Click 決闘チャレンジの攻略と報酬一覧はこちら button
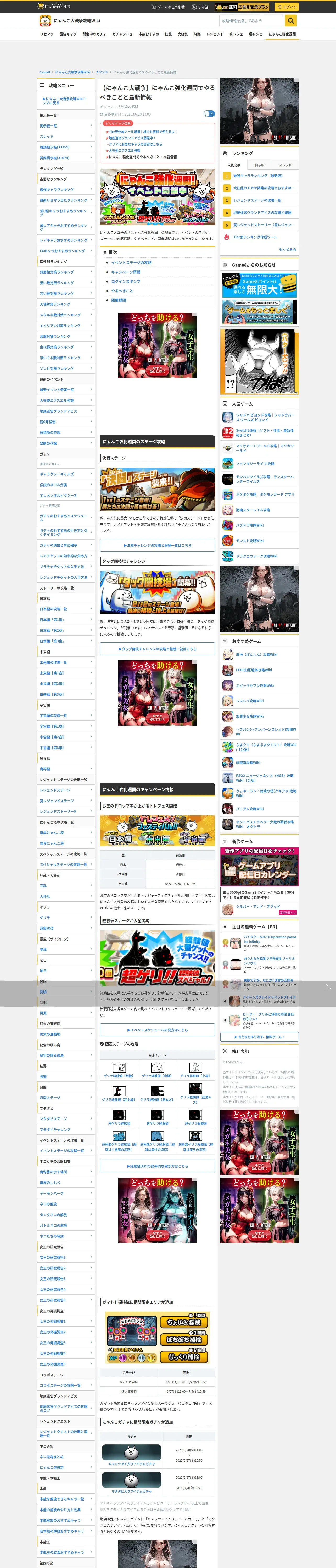Image resolution: width=336 pixels, height=1568 pixels. 157,546
